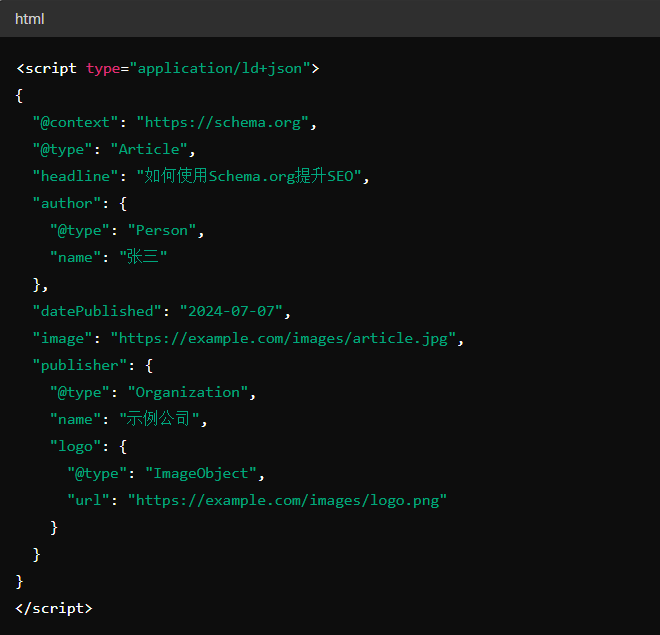
Task: Click the "author" key
Action: (67, 204)
